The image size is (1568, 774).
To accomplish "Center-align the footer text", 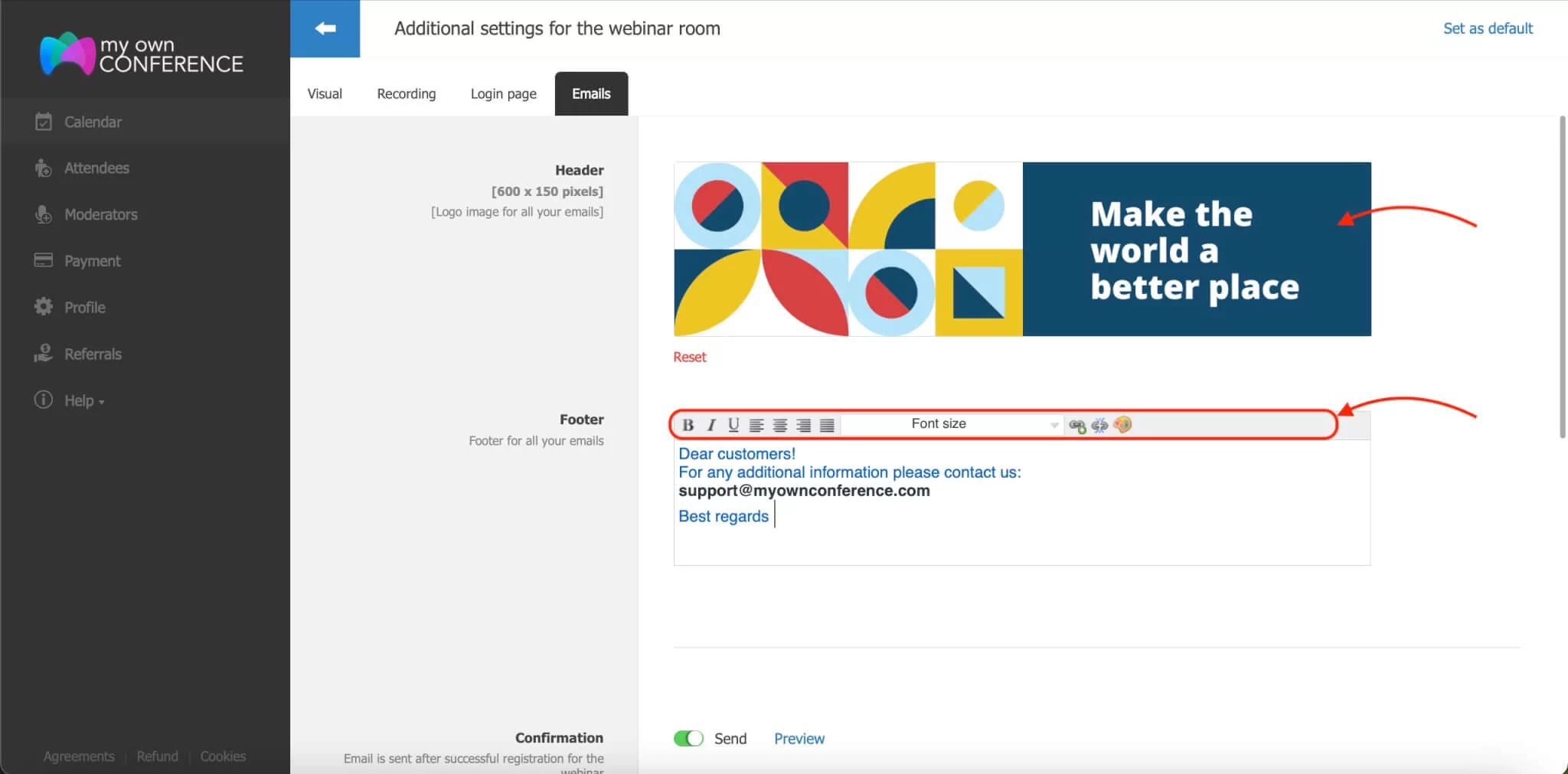I will pyautogui.click(x=780, y=425).
